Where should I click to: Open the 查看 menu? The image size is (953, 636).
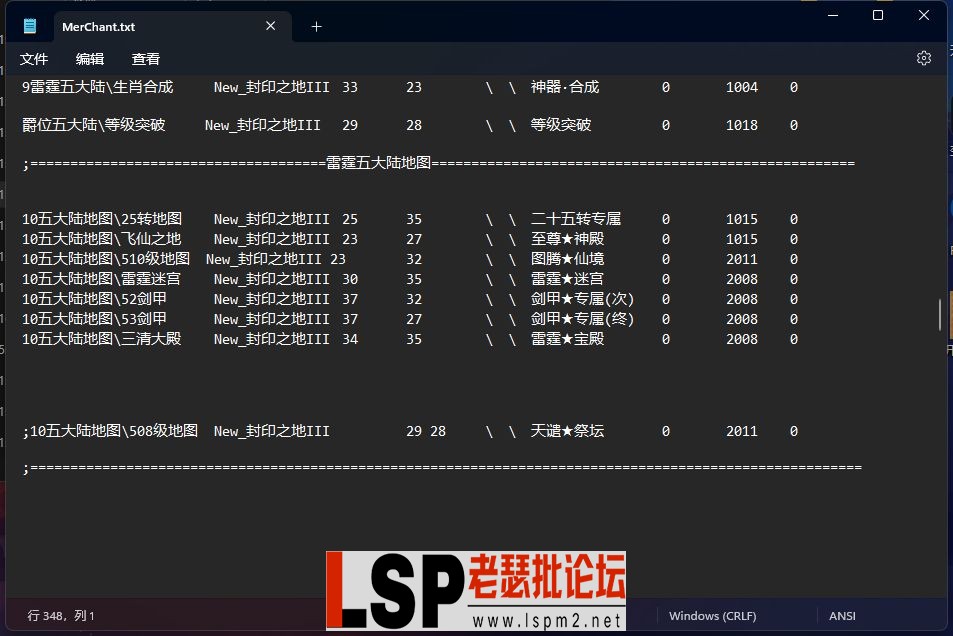pyautogui.click(x=145, y=59)
